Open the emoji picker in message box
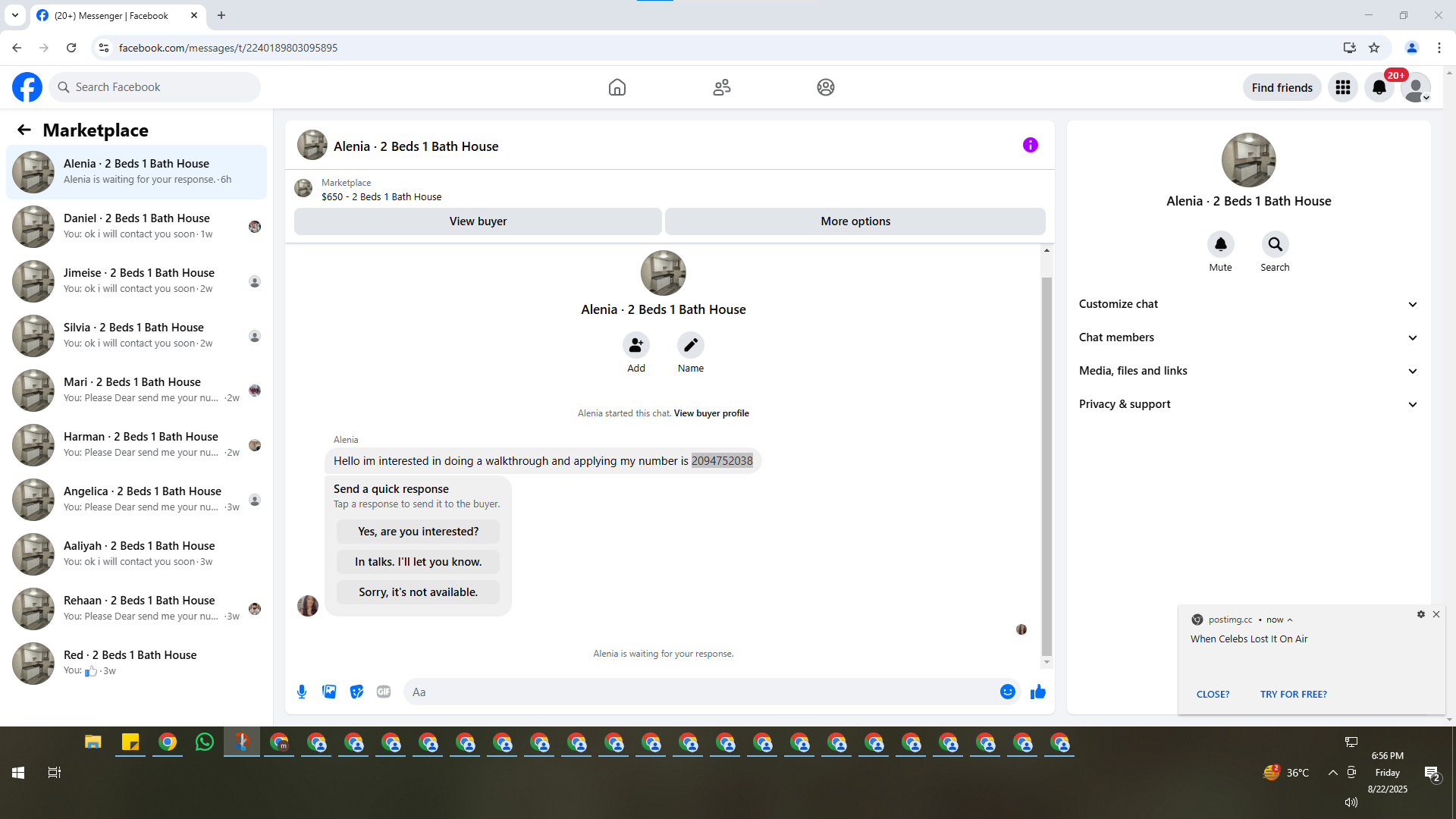The image size is (1456, 819). [x=1007, y=692]
